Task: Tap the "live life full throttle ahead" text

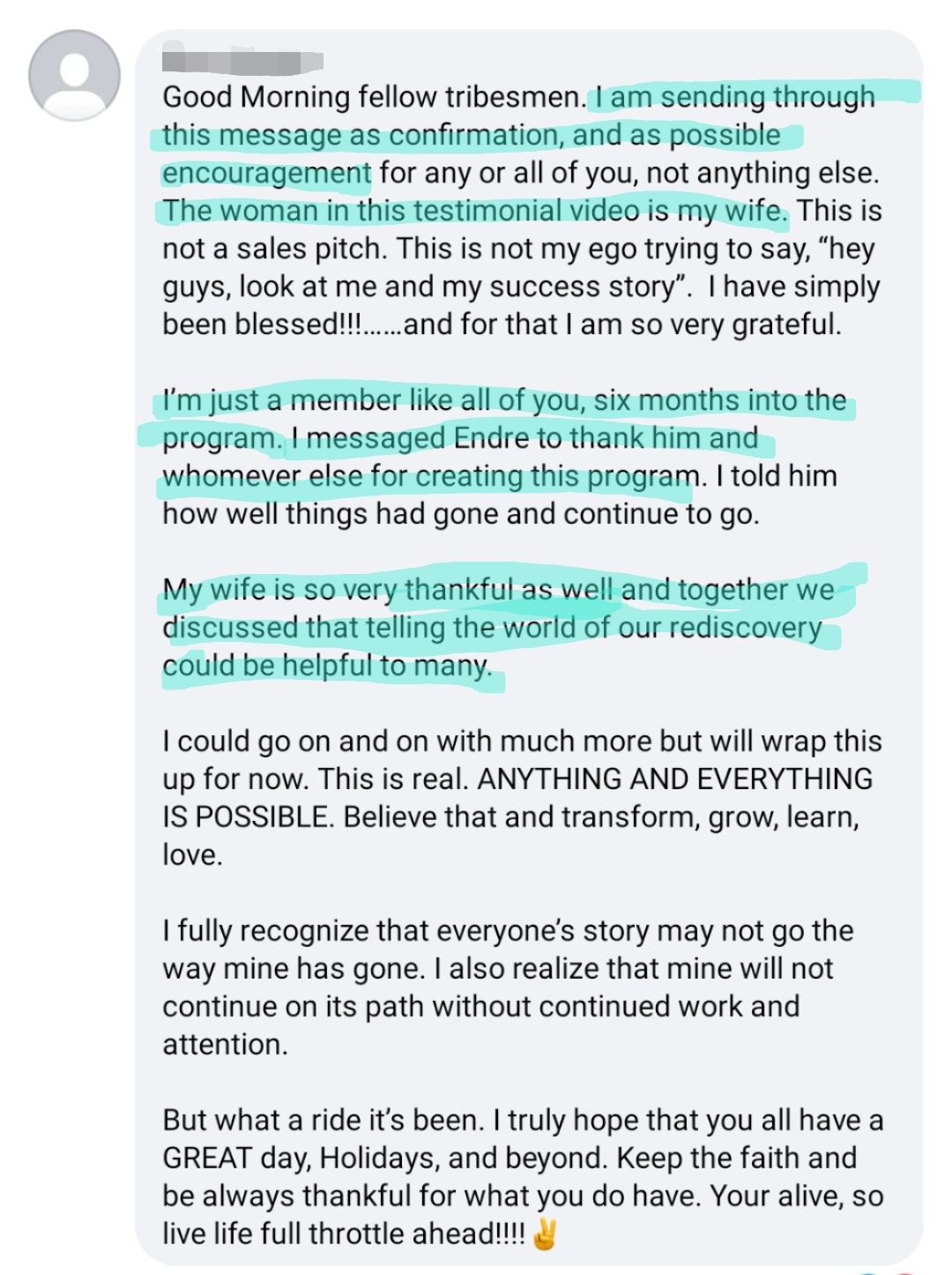Action: tap(344, 1234)
